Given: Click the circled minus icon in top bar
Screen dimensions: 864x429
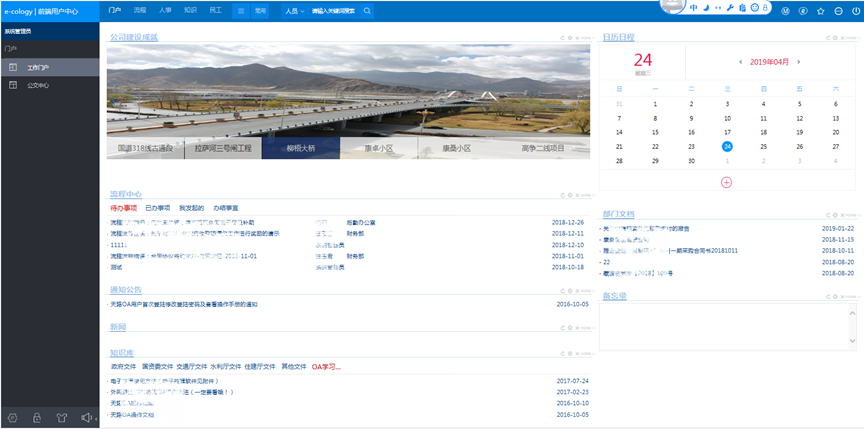Looking at the screenshot, I should coord(838,11).
